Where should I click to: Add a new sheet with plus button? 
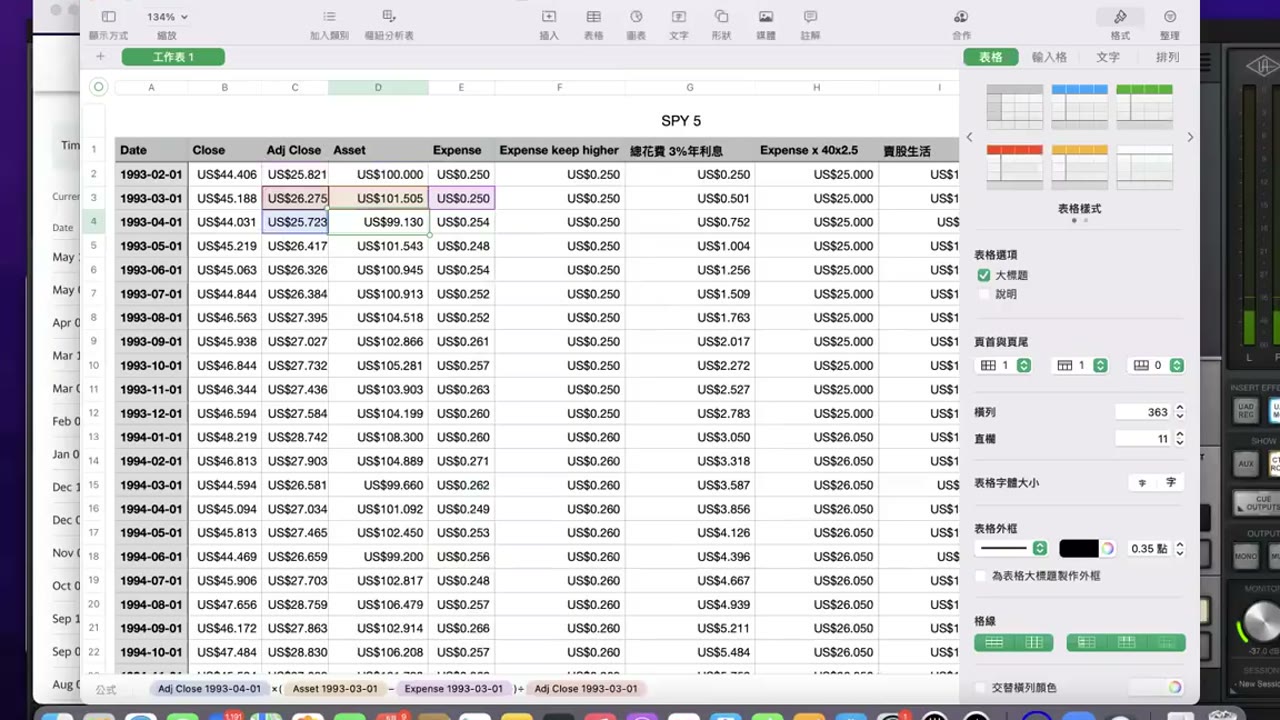pyautogui.click(x=100, y=57)
